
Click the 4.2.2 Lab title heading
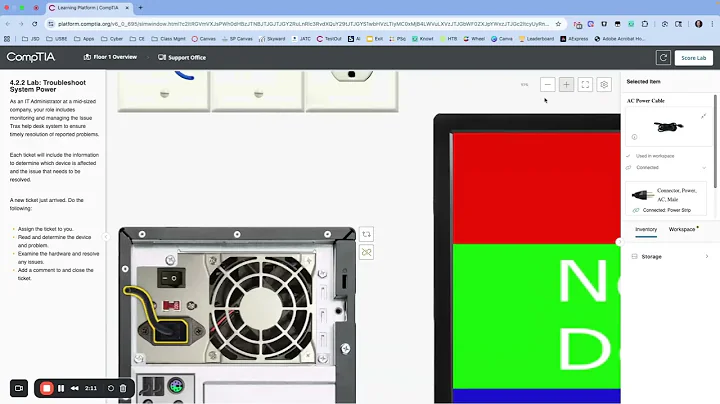[48, 86]
